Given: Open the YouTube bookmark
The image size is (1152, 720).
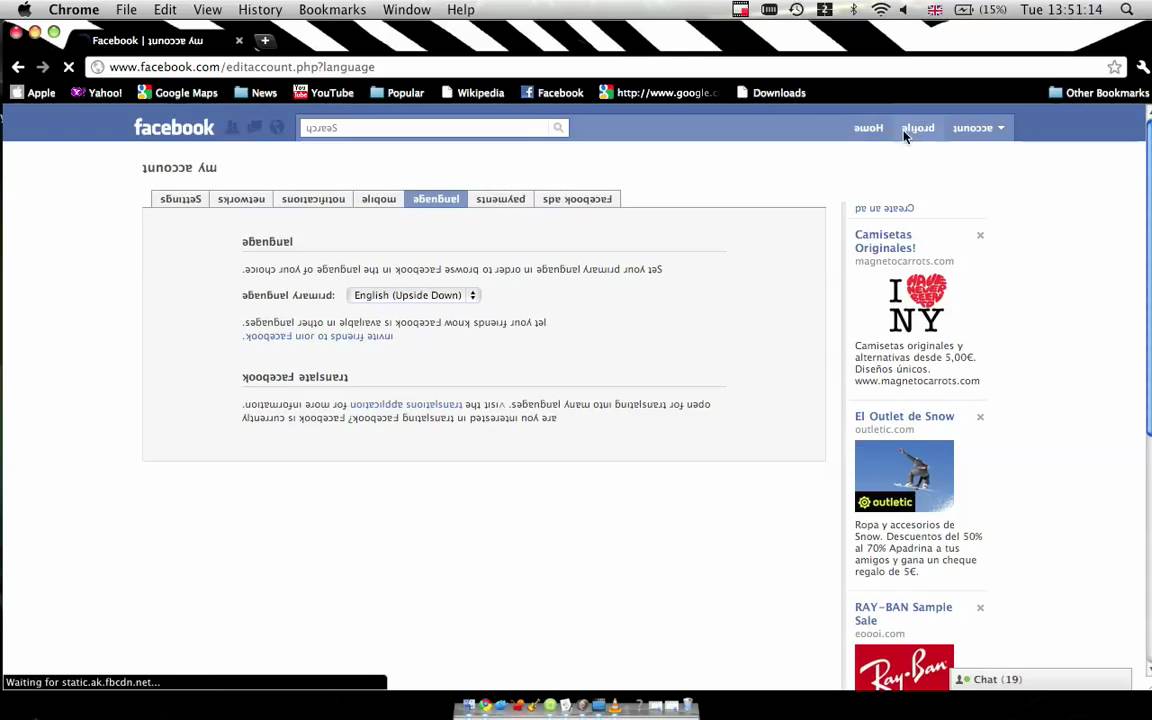Looking at the screenshot, I should tap(323, 93).
